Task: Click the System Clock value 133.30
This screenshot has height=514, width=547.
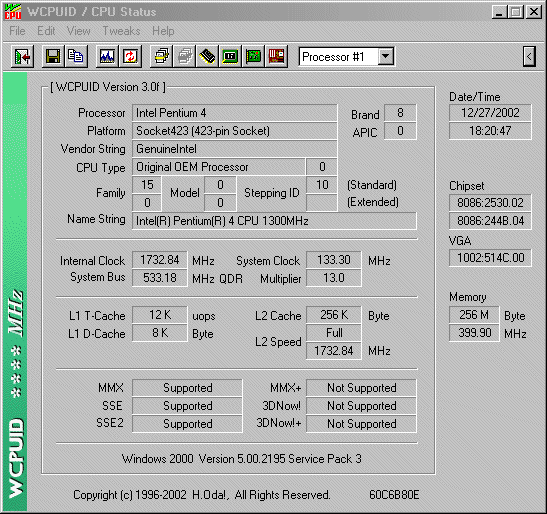Action: coord(334,260)
